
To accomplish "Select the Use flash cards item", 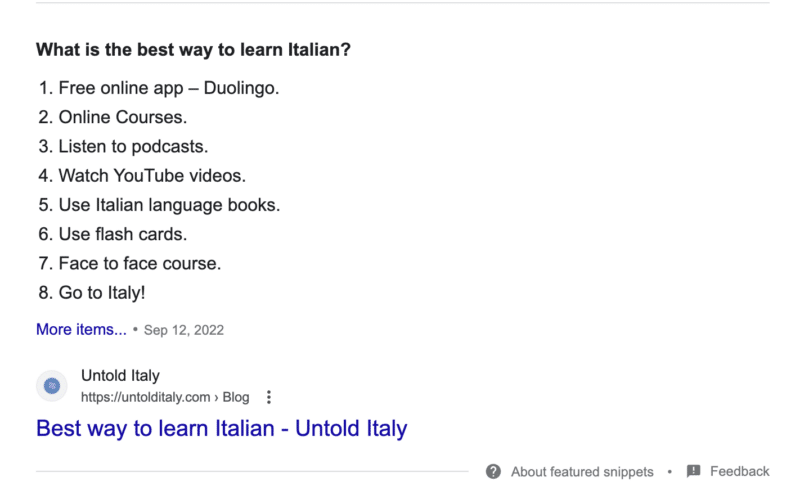I will [x=122, y=235].
